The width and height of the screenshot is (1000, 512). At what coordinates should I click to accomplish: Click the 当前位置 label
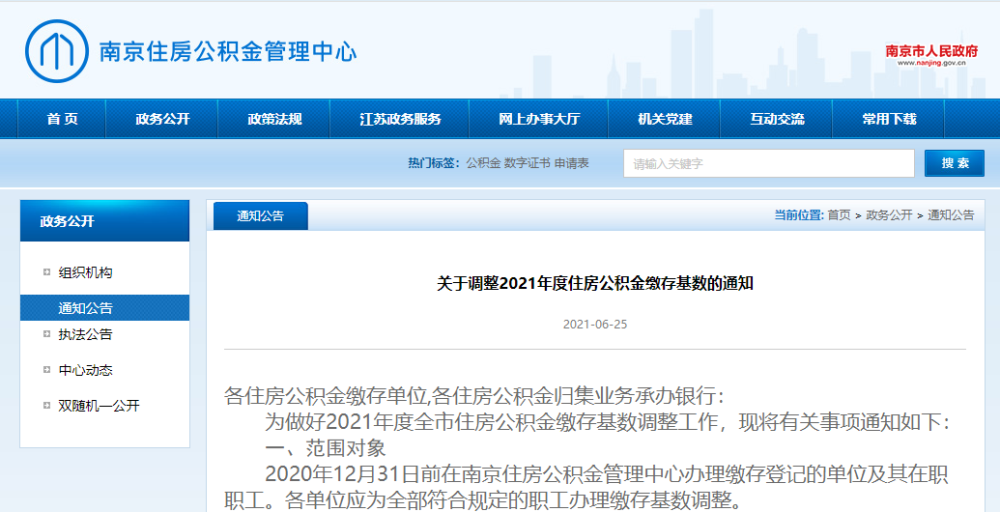(799, 216)
